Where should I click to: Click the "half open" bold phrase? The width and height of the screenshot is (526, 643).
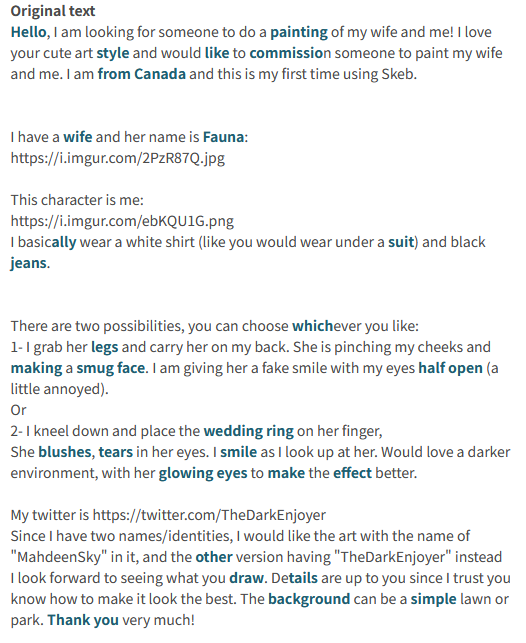(x=450, y=368)
